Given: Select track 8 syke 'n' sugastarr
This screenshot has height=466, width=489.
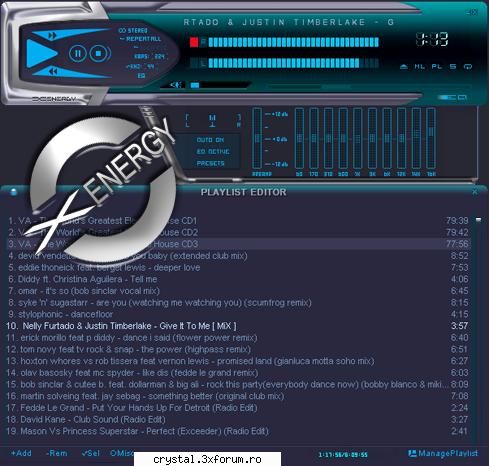Looking at the screenshot, I should click(238, 302).
